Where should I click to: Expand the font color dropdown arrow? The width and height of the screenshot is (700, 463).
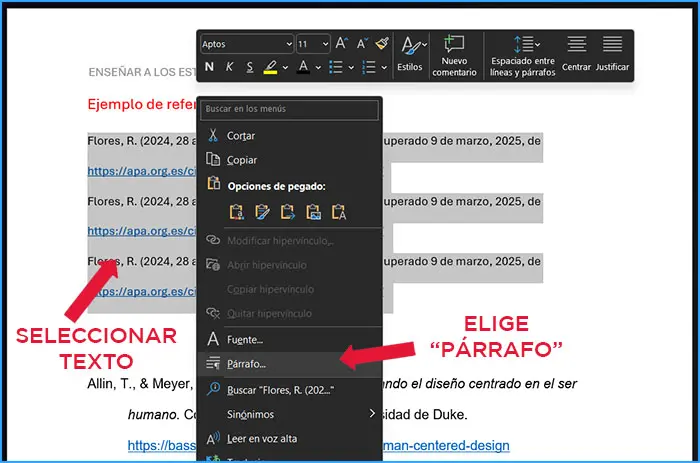tap(318, 68)
